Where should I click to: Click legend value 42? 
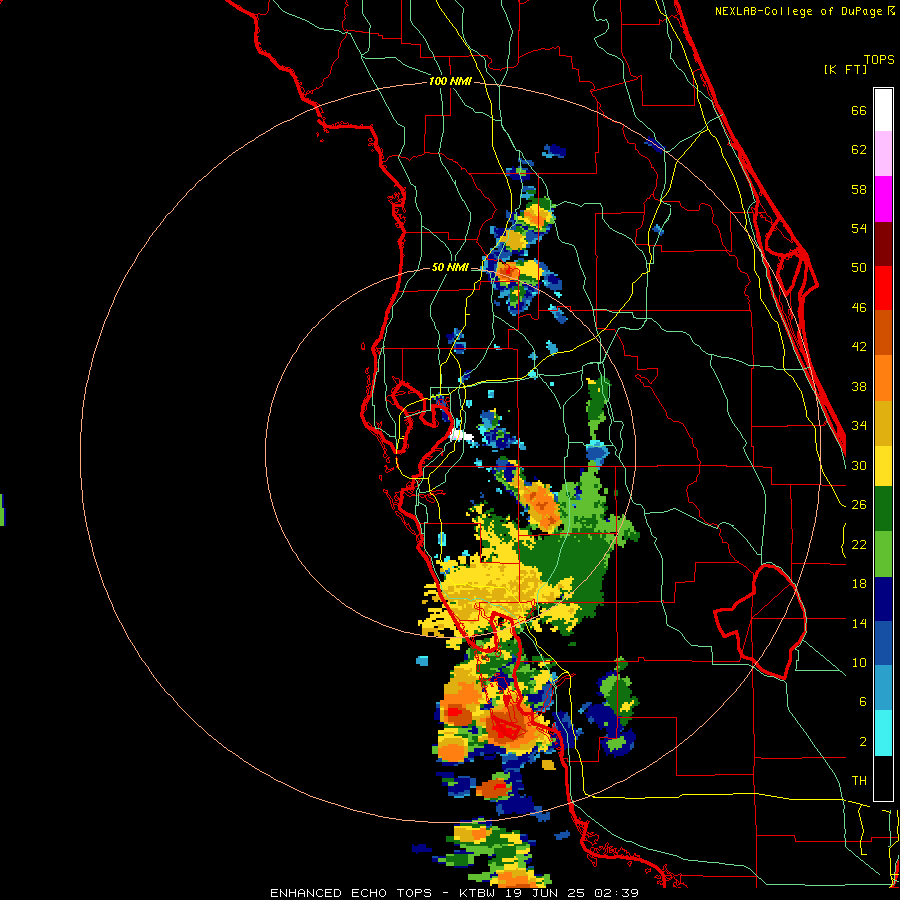point(859,347)
